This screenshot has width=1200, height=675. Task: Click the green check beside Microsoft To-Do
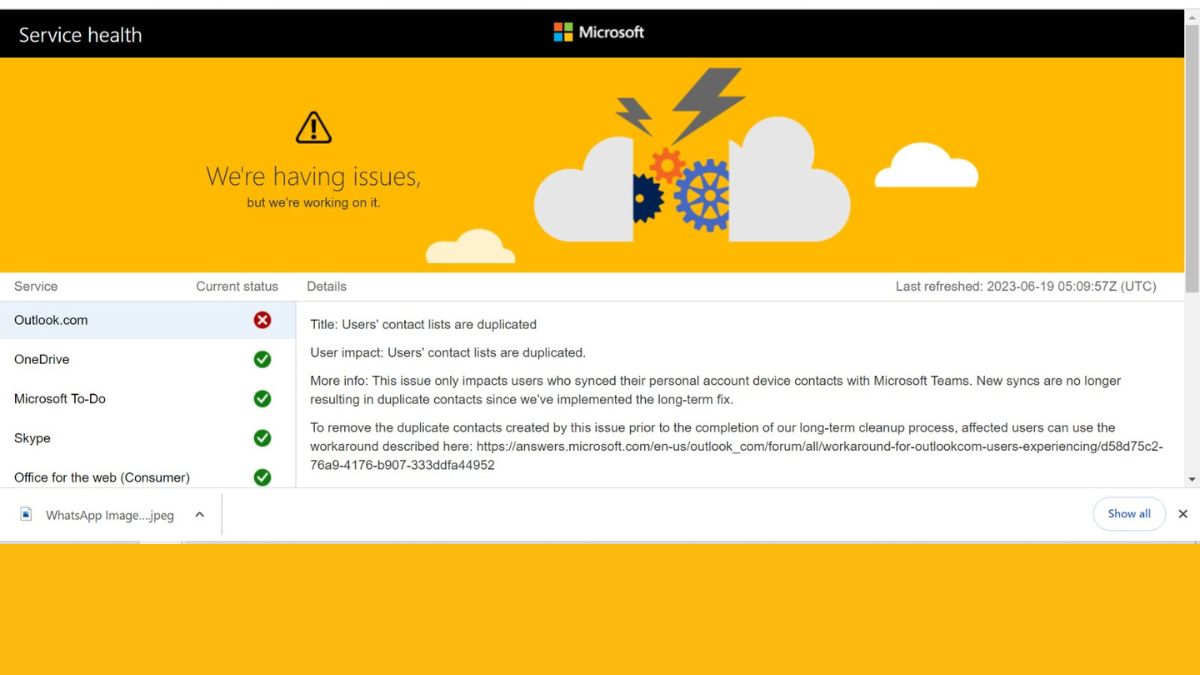(x=262, y=398)
